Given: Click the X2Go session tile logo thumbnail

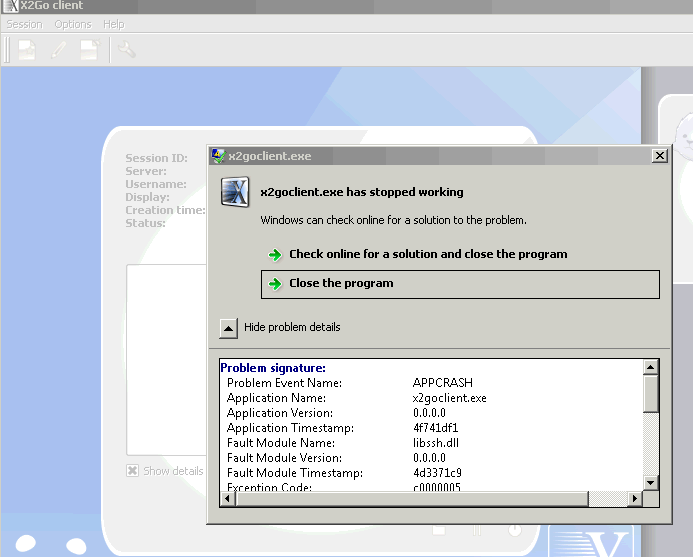Looking at the screenshot, I should [591, 541].
